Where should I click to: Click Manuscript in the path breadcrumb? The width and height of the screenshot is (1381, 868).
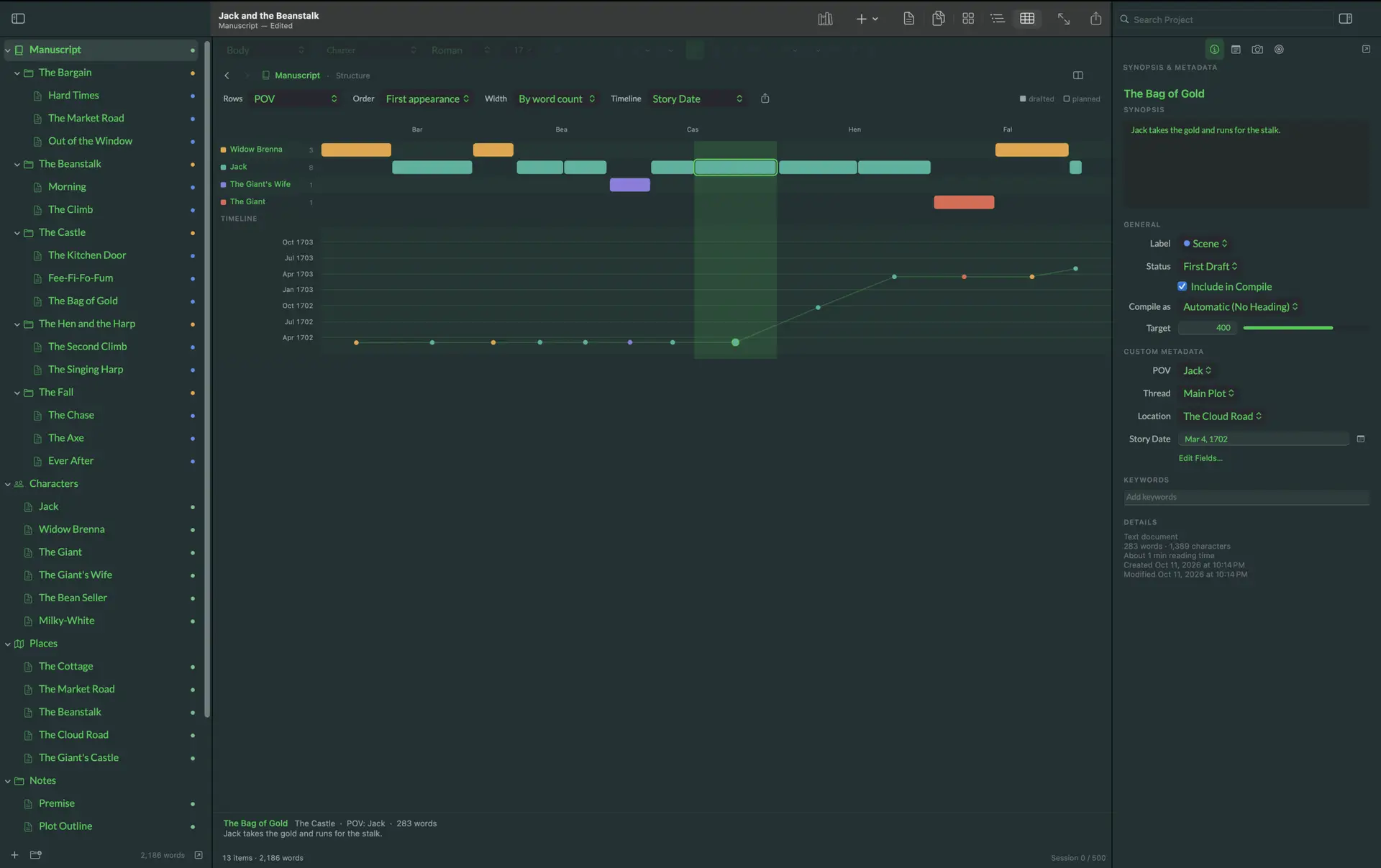pyautogui.click(x=297, y=76)
